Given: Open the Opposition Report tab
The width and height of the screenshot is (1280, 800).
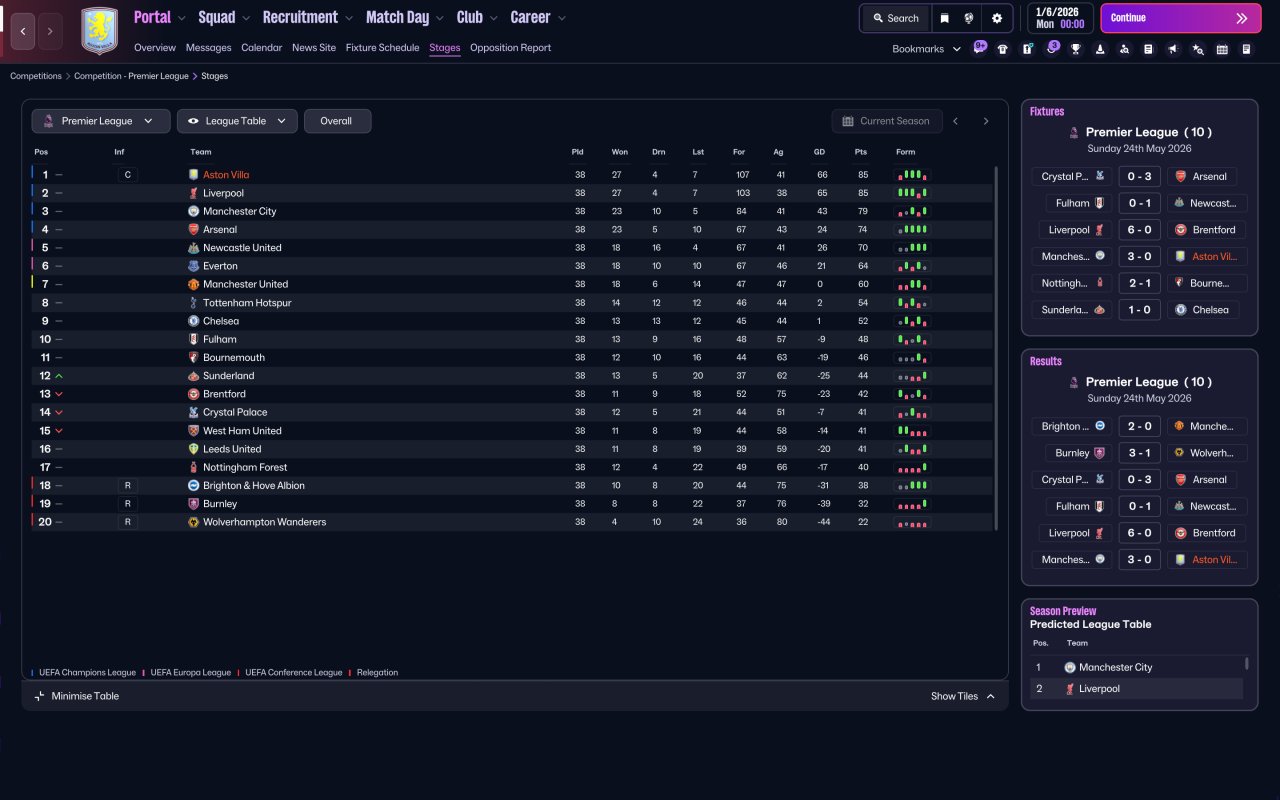Looking at the screenshot, I should [x=510, y=48].
